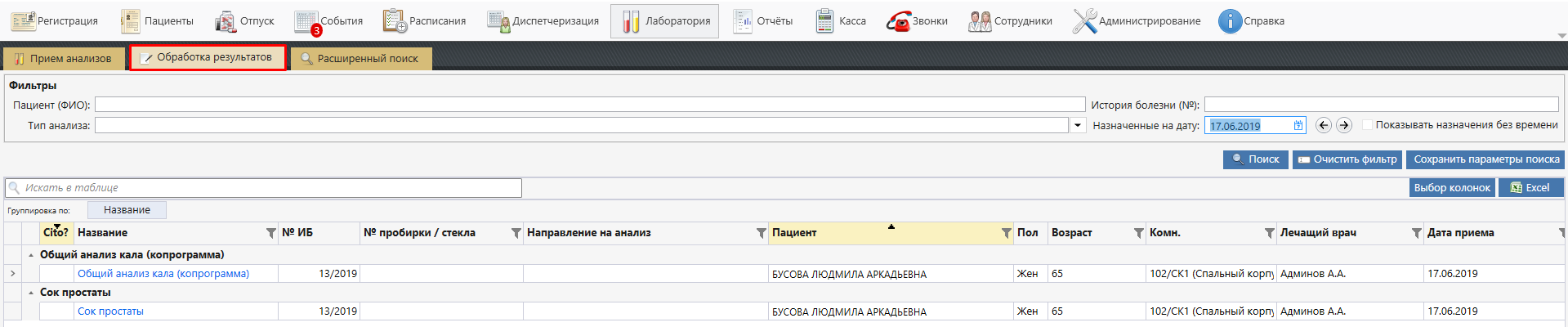1568x327 pixels.
Task: Open filter for Пациент column
Action: pyautogui.click(x=1006, y=234)
